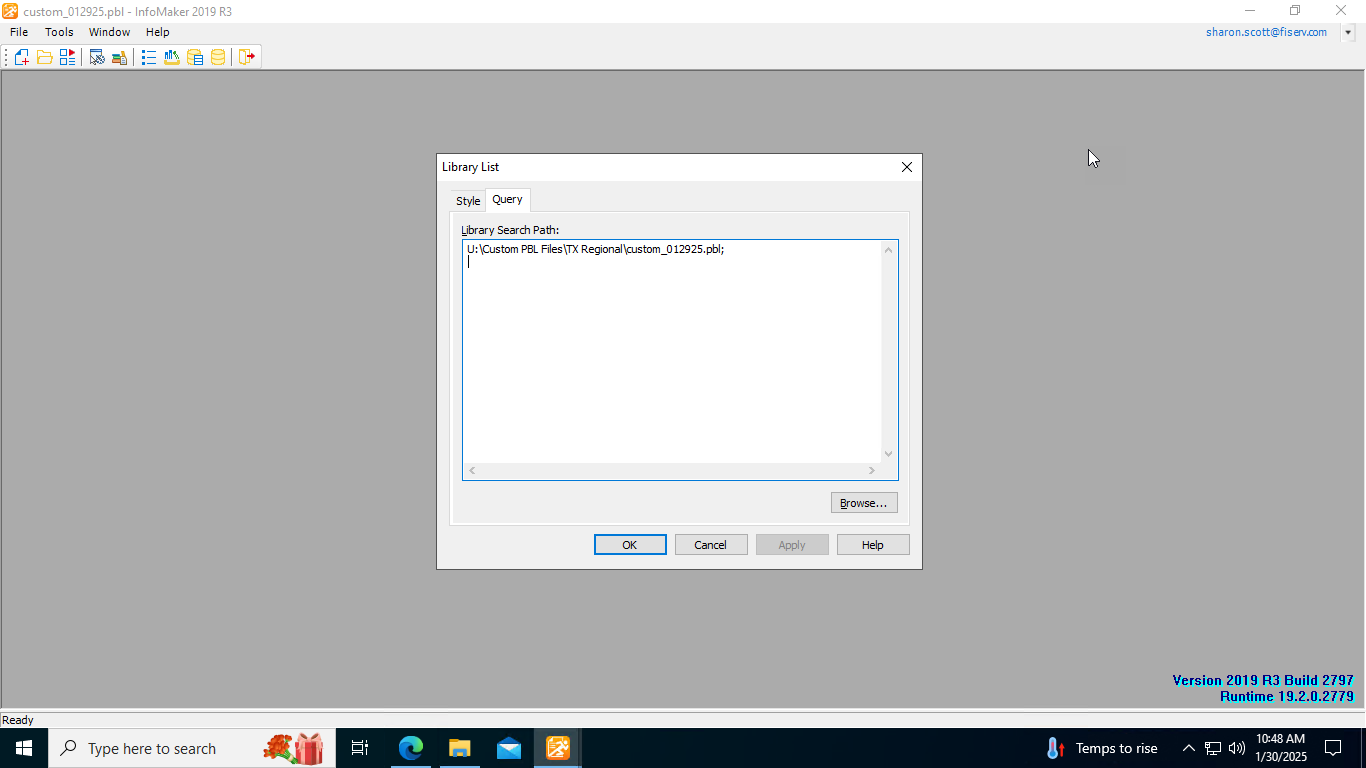Viewport: 1366px width, 768px height.
Task: Click the New object toolbar icon
Action: pos(21,57)
